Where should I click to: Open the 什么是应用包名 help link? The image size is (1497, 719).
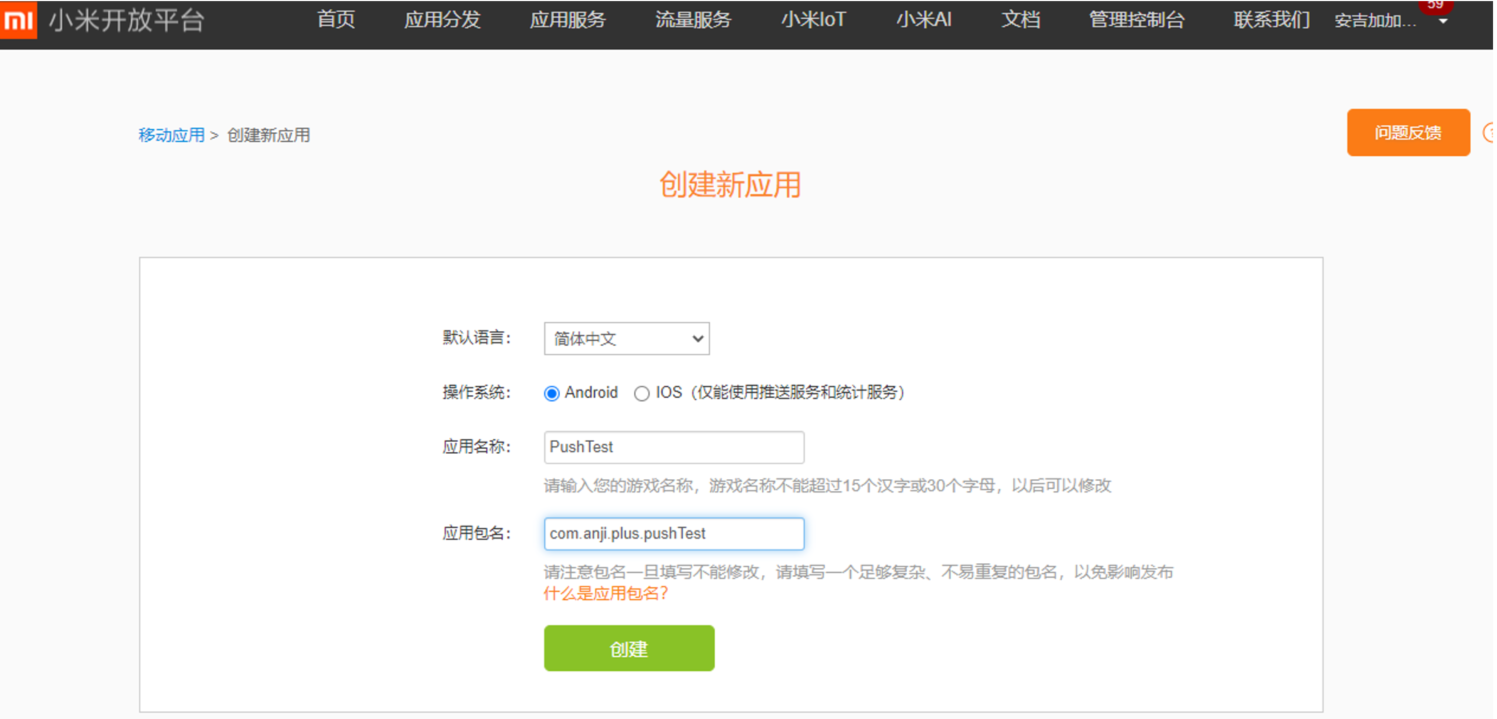coord(605,594)
